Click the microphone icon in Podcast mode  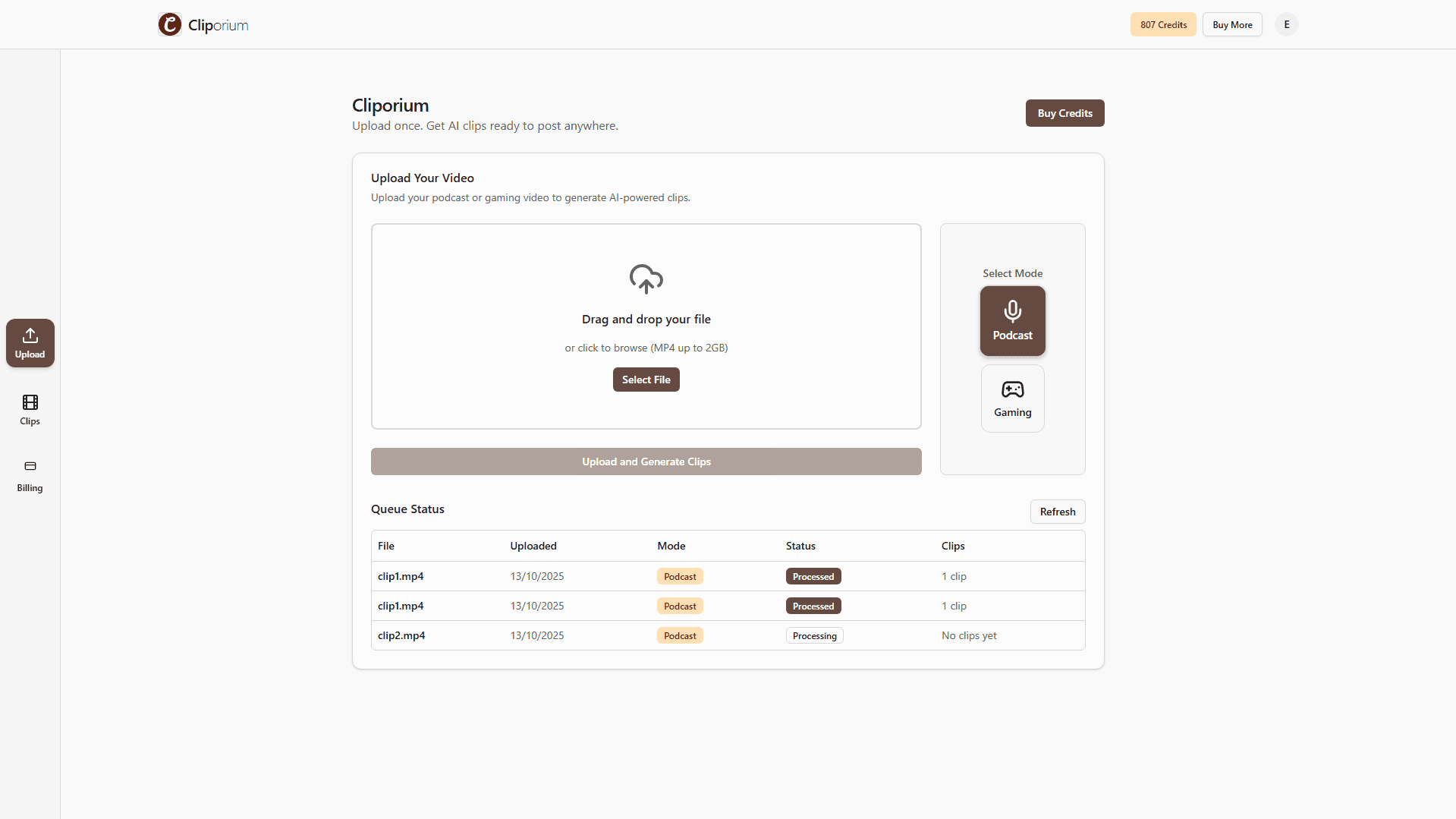(x=1012, y=310)
